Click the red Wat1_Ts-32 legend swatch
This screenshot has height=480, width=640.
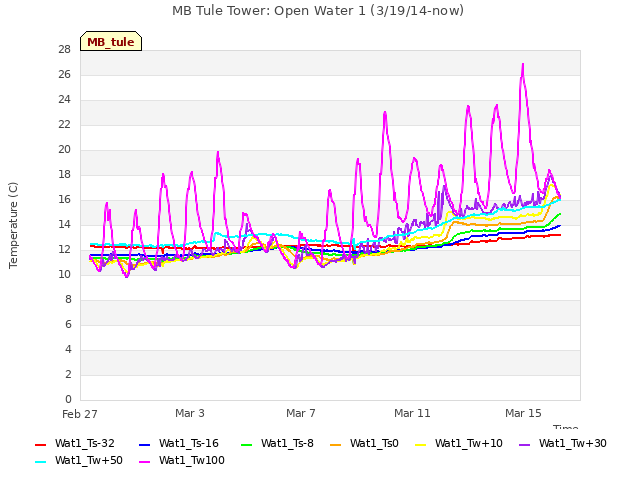coord(40,445)
